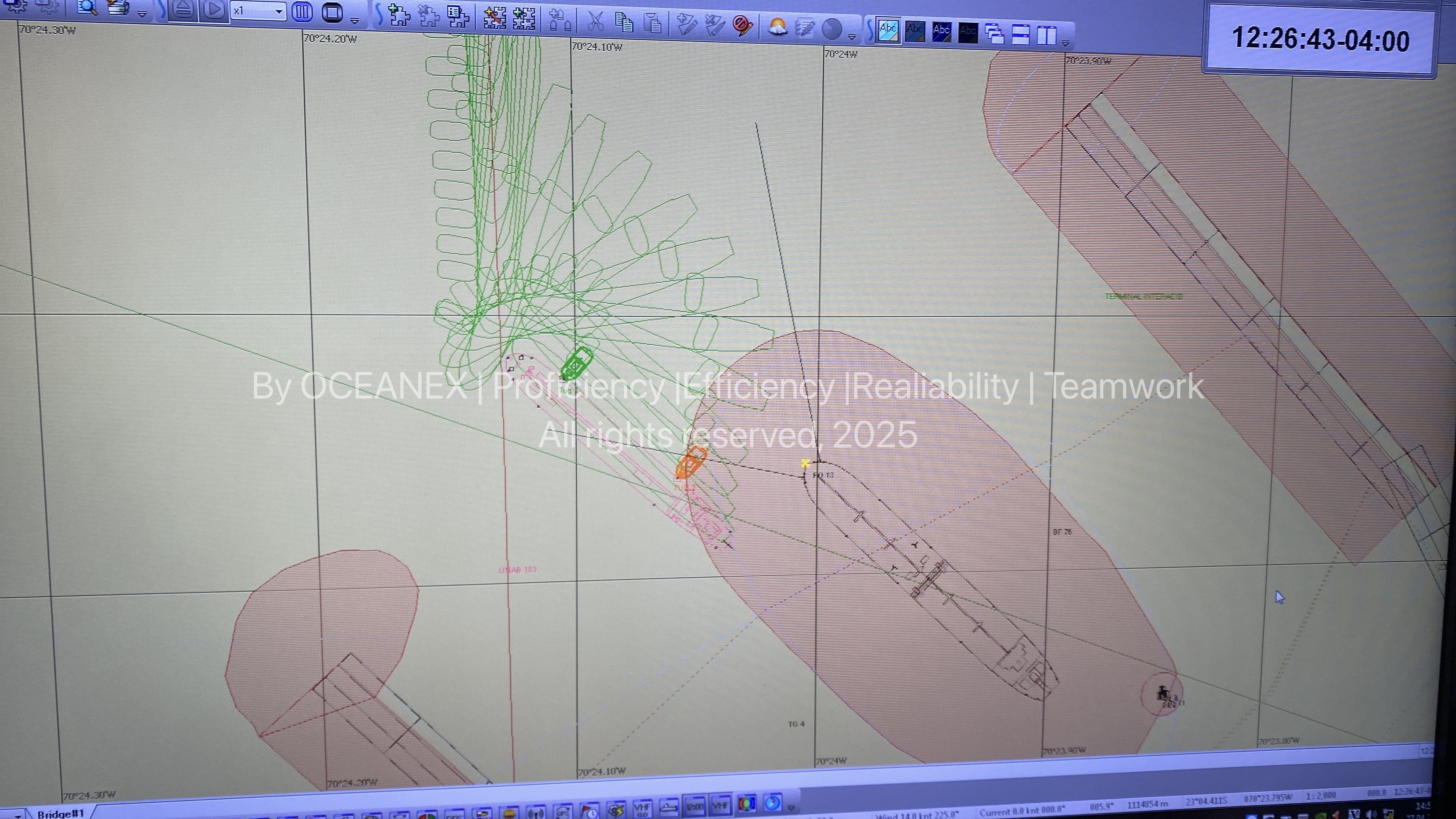
Task: Cascade the chart windows
Action: 995,34
